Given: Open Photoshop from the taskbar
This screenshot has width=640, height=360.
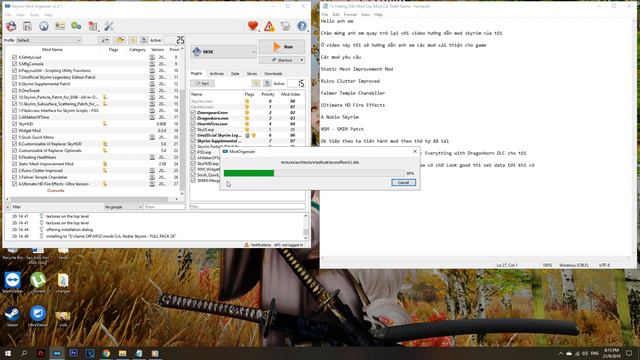Looking at the screenshot, I should click(x=73, y=353).
